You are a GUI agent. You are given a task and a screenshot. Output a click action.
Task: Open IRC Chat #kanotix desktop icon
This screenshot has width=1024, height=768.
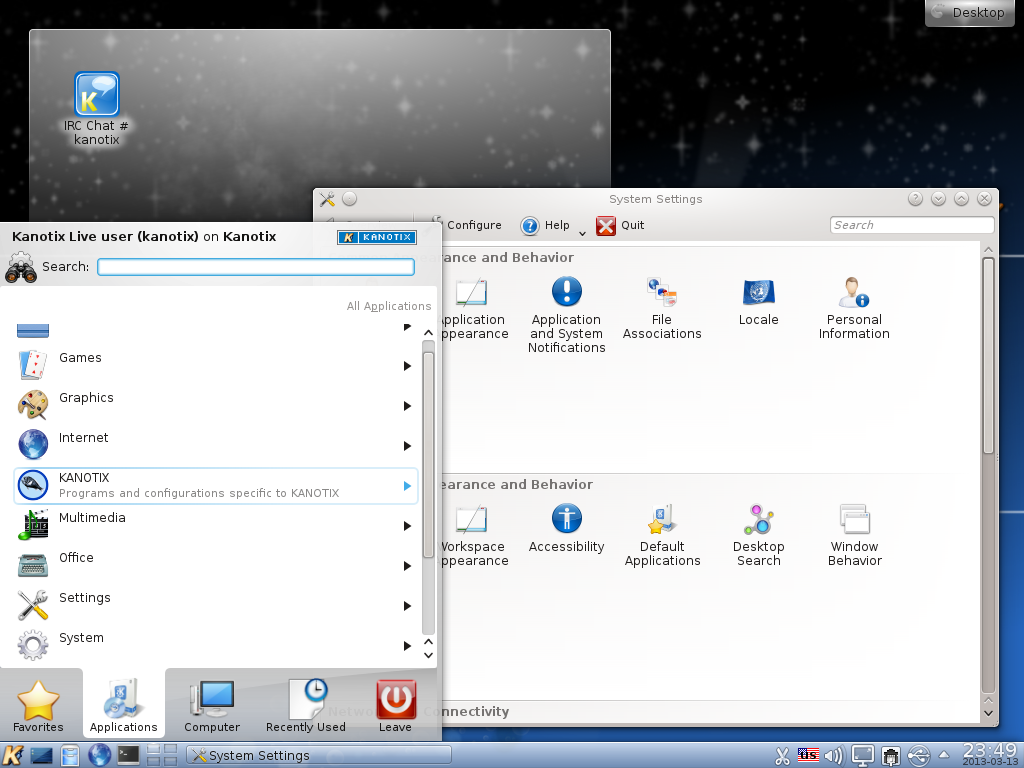tap(97, 109)
